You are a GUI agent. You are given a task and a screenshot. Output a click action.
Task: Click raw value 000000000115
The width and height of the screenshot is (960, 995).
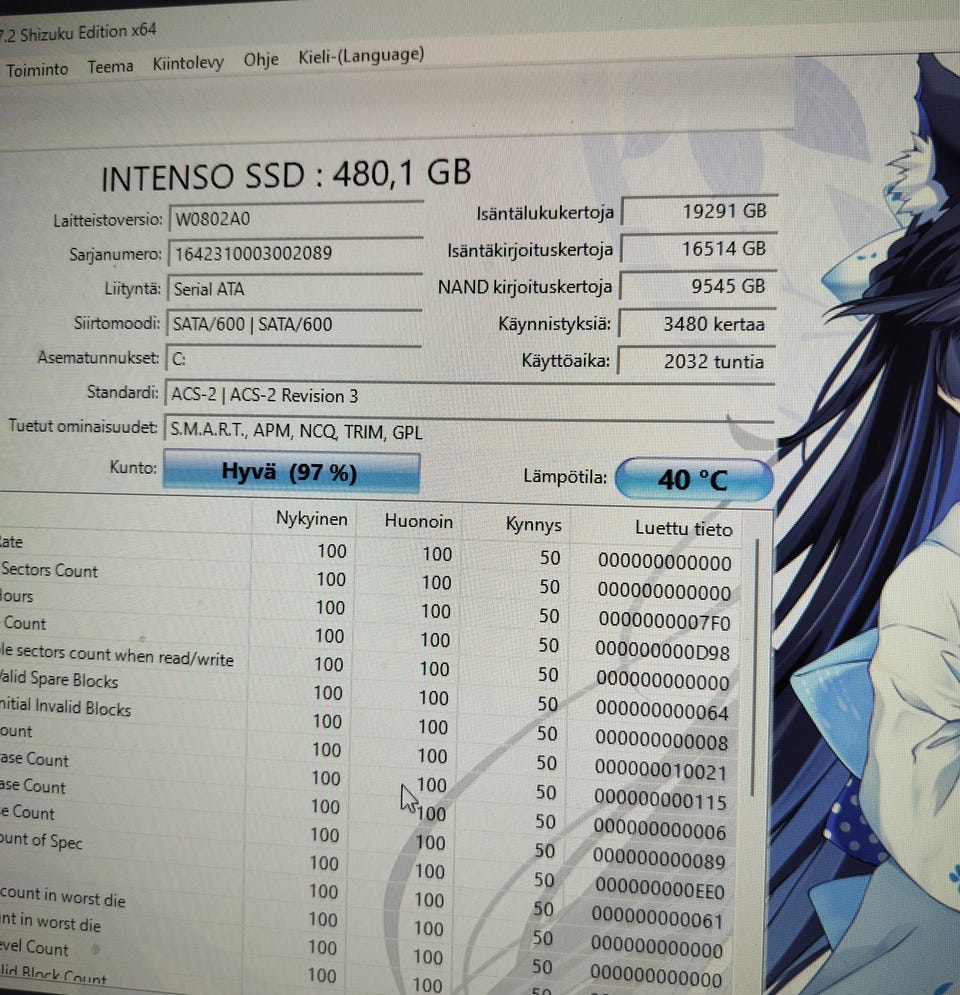point(660,800)
